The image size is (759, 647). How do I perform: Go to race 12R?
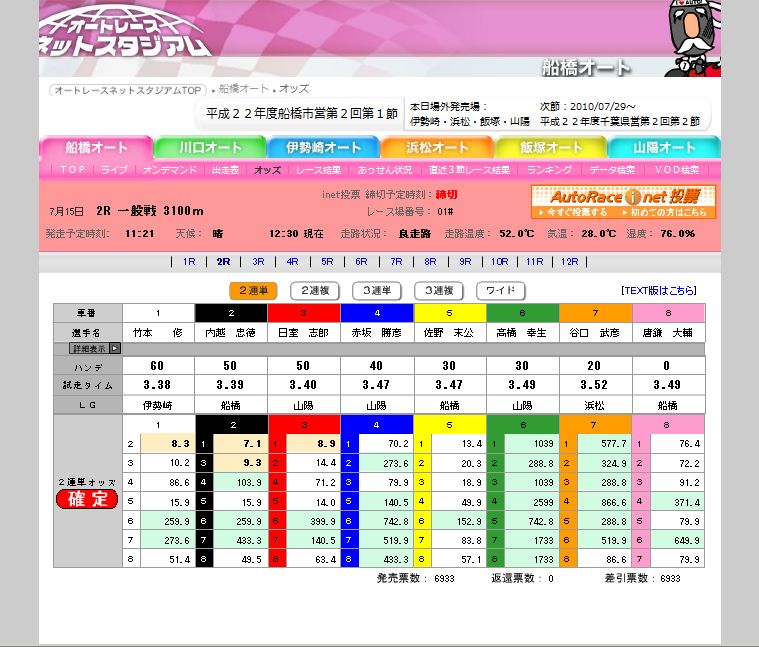[570, 262]
